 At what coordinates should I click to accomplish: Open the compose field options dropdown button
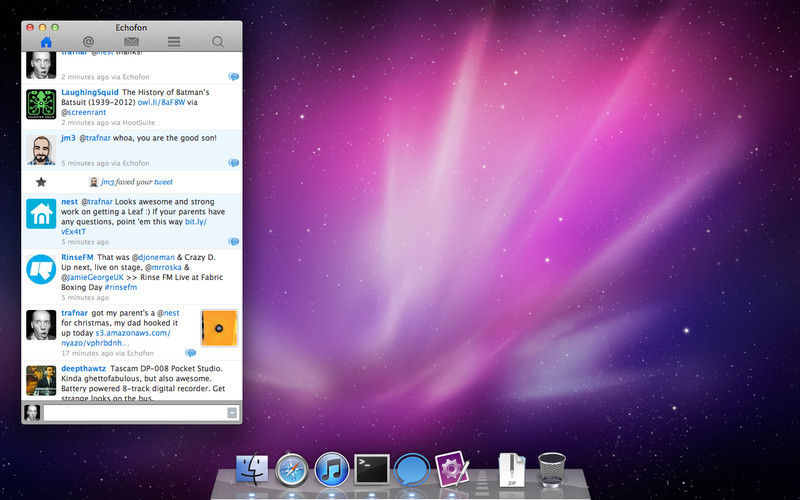tap(232, 413)
